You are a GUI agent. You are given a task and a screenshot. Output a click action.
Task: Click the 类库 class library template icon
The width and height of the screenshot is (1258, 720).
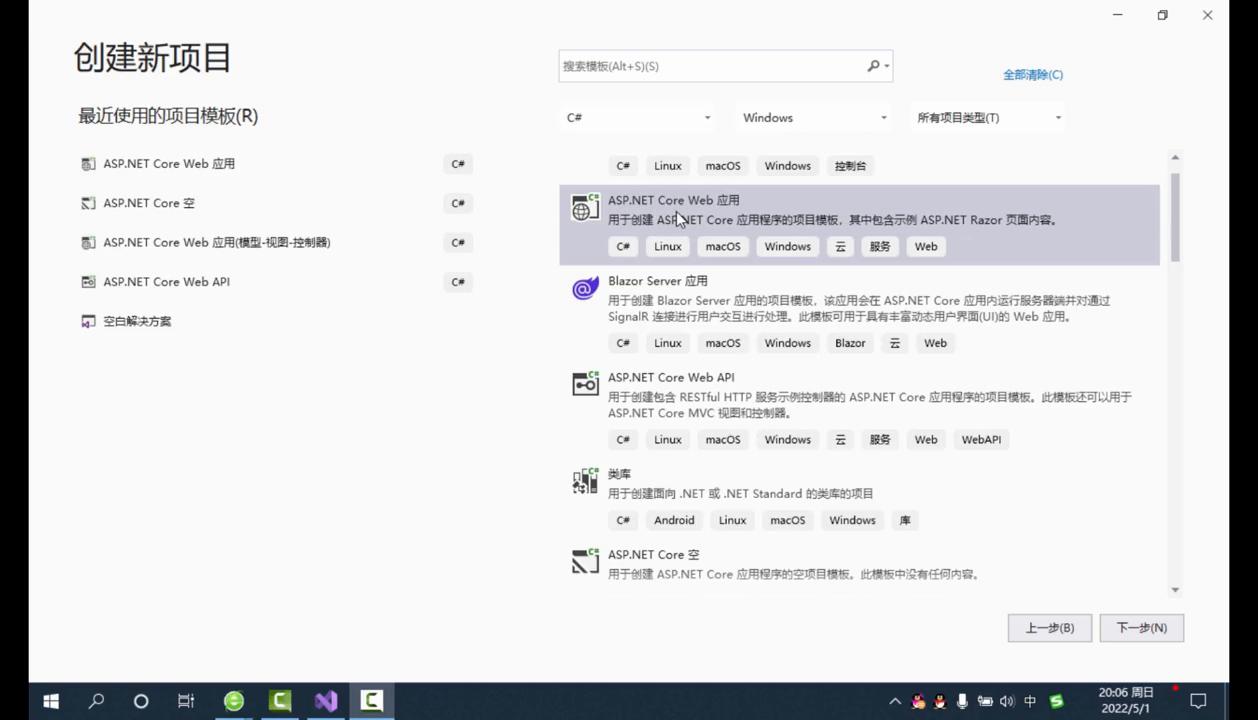585,481
